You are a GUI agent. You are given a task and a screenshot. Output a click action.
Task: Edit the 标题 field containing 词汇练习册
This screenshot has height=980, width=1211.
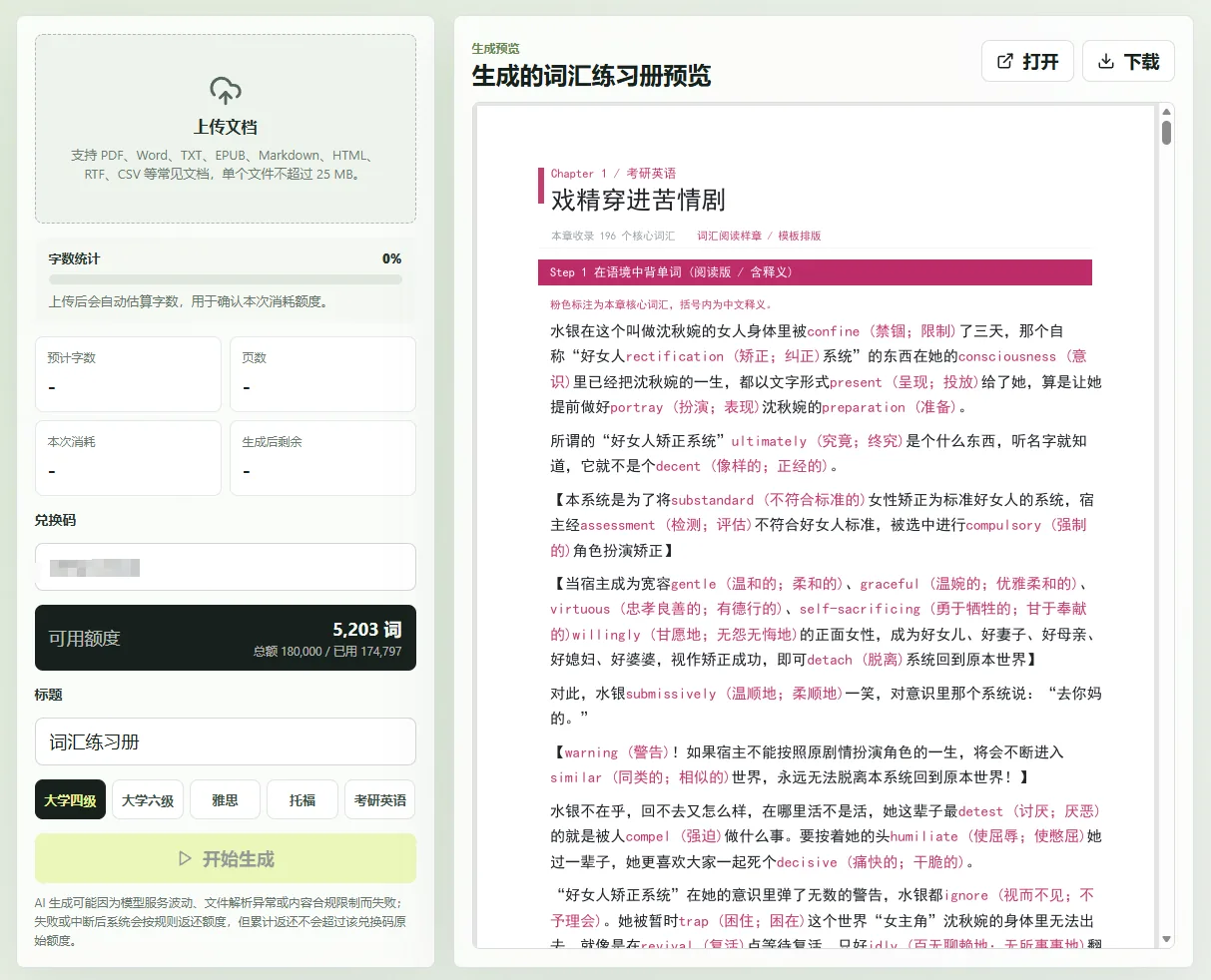pos(226,741)
